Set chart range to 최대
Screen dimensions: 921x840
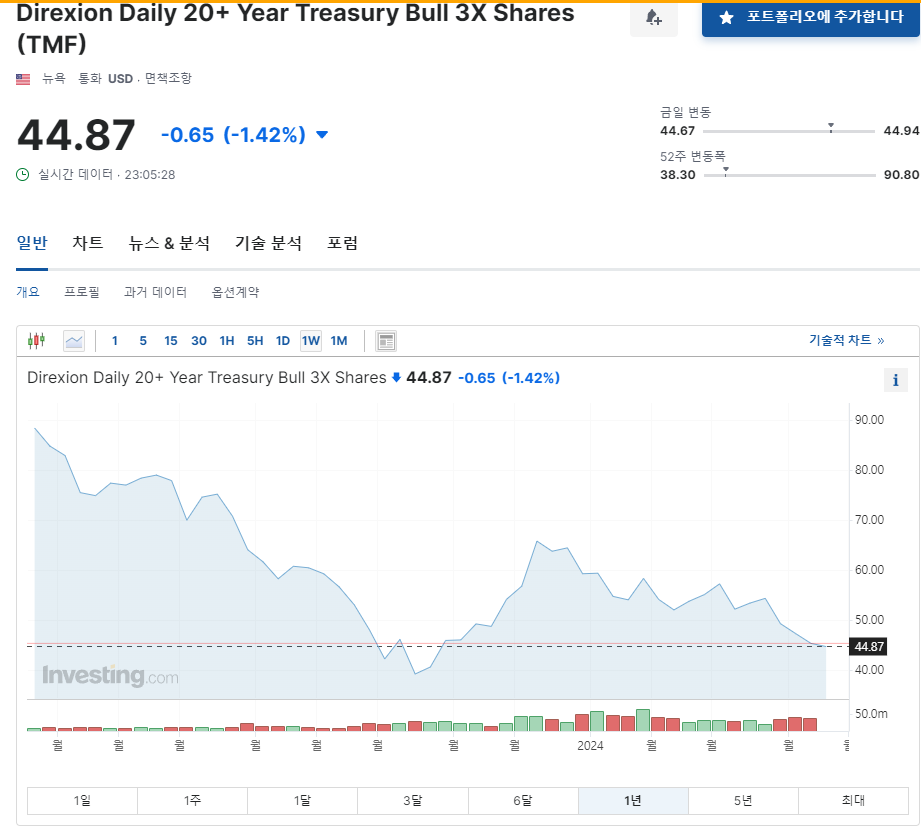[853, 801]
